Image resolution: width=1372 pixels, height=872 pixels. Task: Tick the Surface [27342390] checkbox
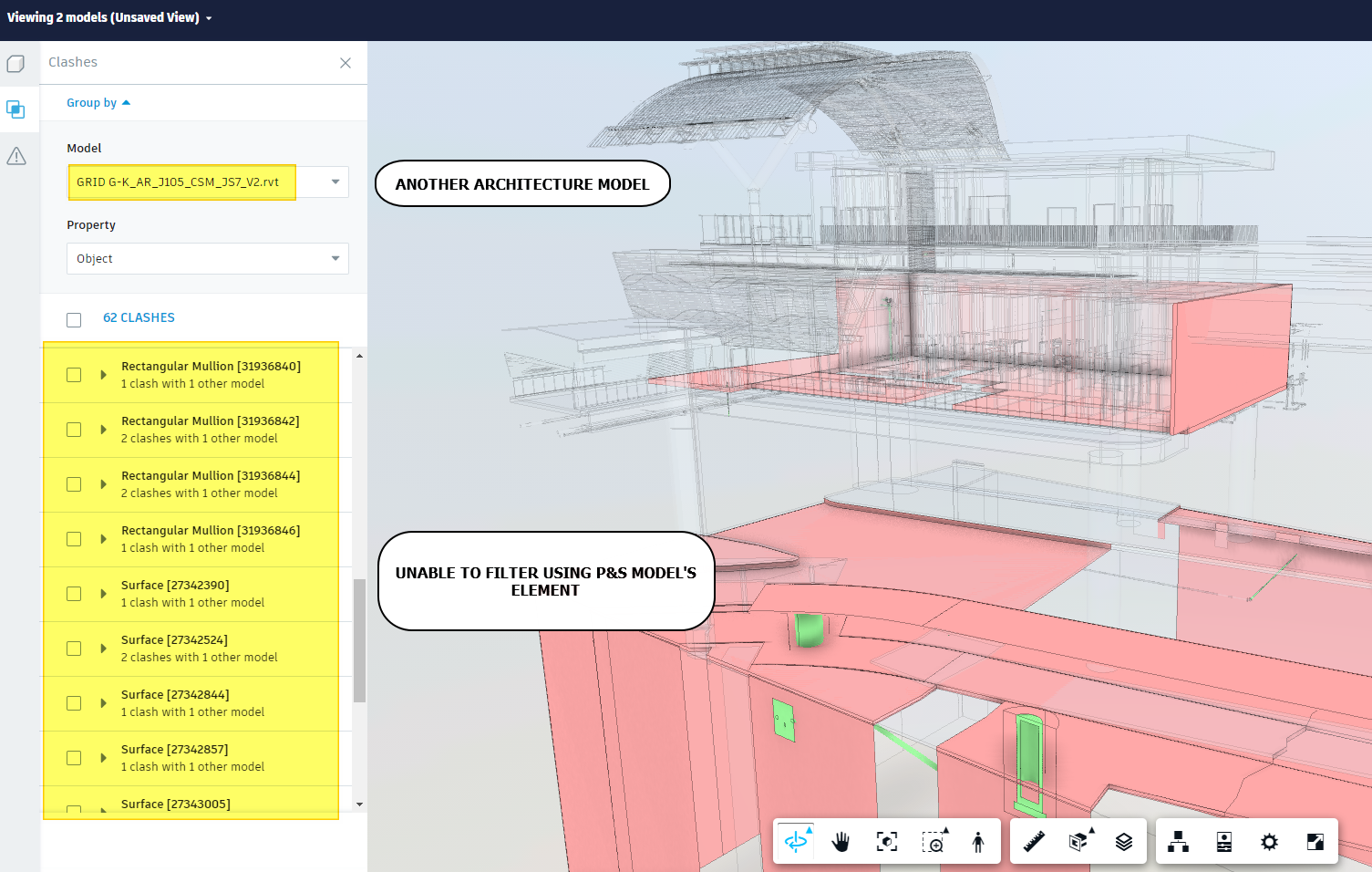[x=74, y=593]
